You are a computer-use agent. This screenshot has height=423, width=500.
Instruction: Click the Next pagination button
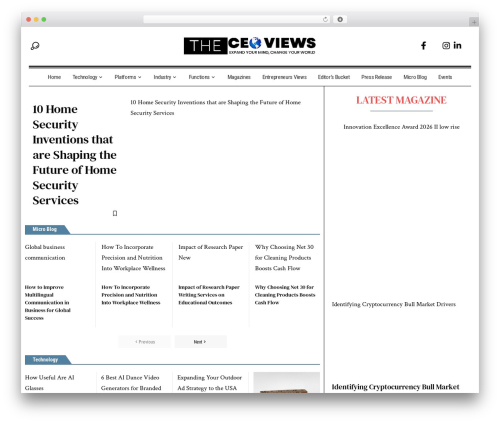[200, 342]
